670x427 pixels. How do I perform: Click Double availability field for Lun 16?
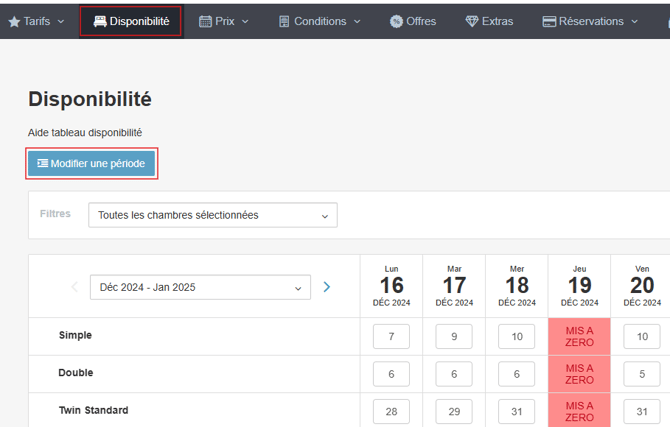click(391, 374)
